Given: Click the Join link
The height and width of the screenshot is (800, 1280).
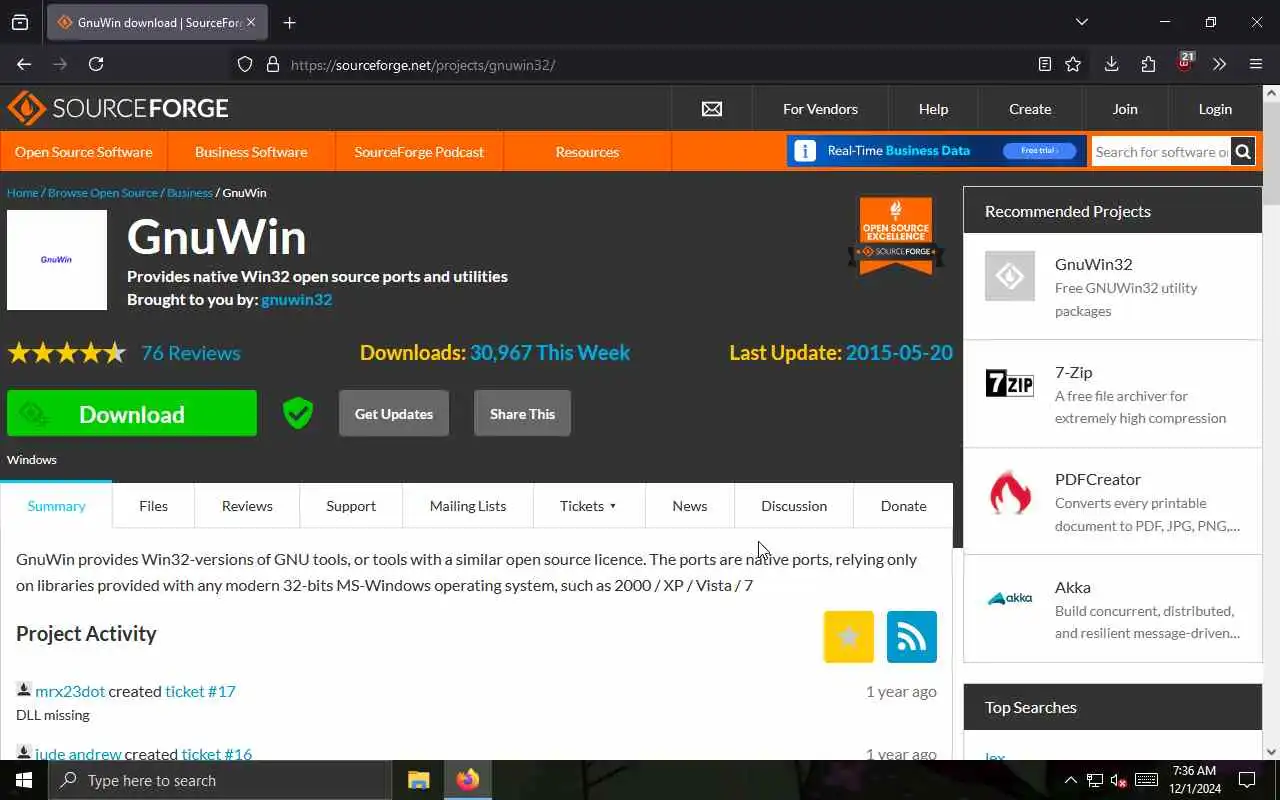Looking at the screenshot, I should pyautogui.click(x=1125, y=109).
